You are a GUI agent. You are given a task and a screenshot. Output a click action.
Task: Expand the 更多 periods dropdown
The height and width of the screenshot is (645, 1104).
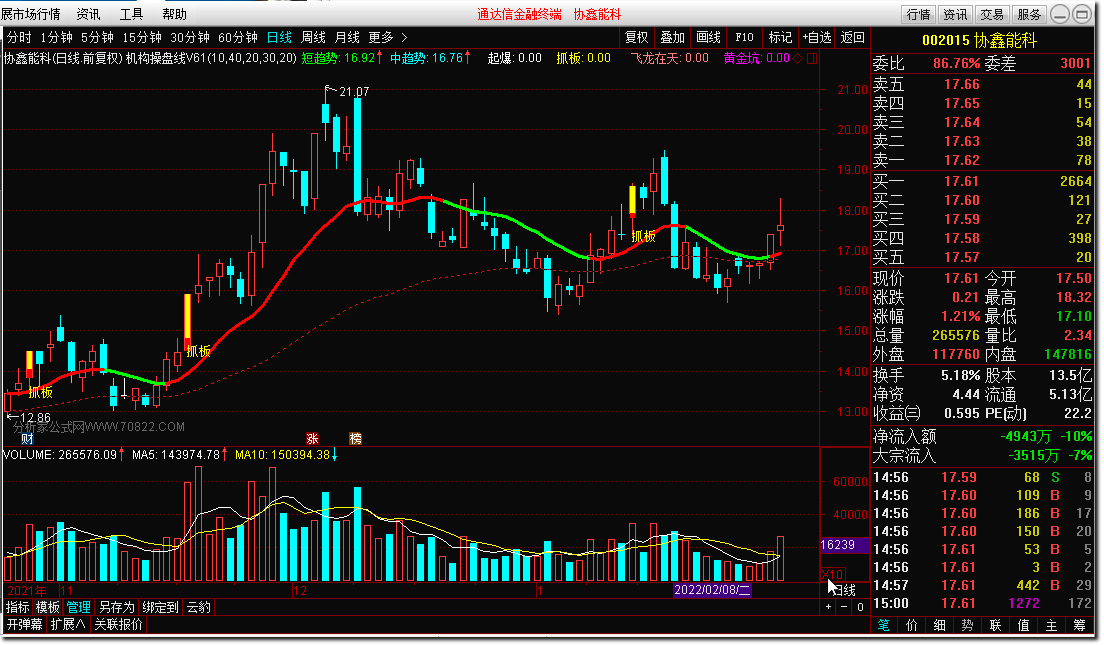click(x=381, y=37)
